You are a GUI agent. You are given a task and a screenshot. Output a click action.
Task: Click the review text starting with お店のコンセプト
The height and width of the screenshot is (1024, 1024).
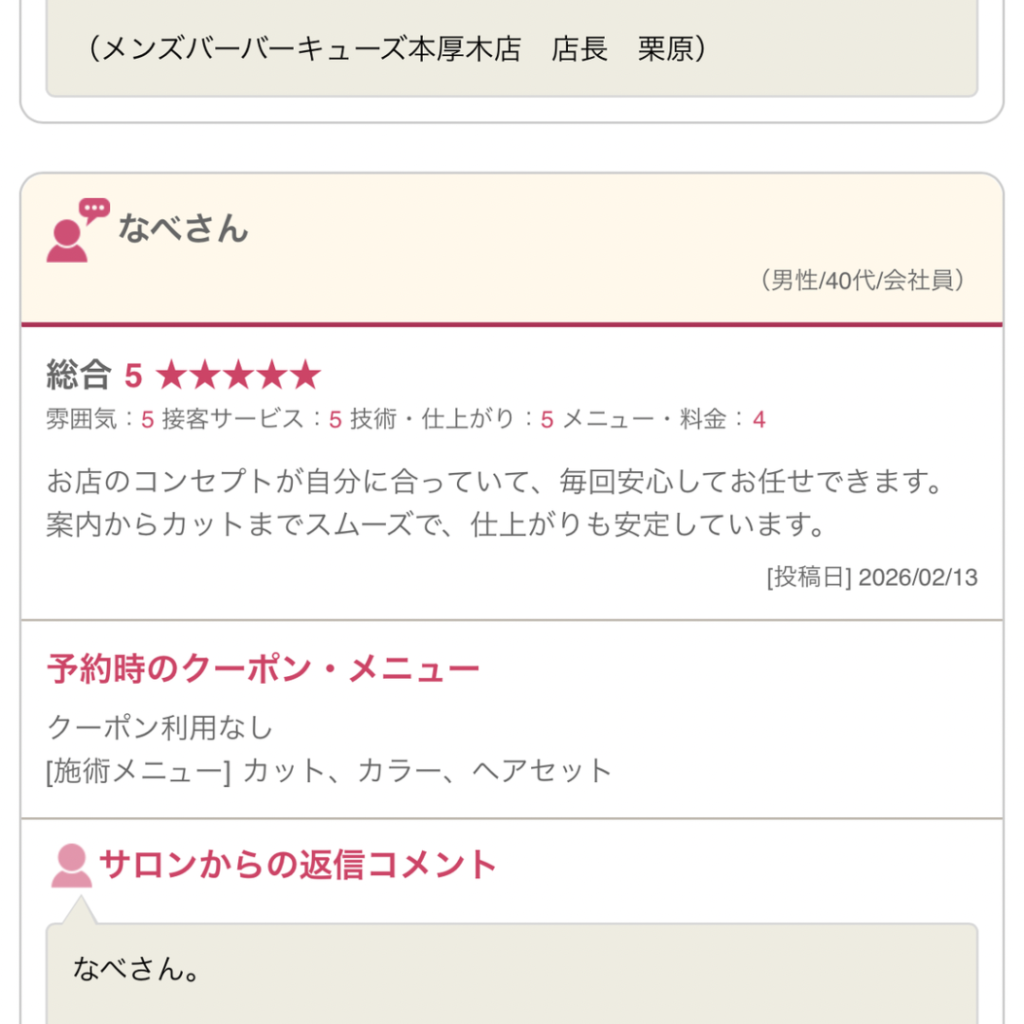[x=495, y=502]
